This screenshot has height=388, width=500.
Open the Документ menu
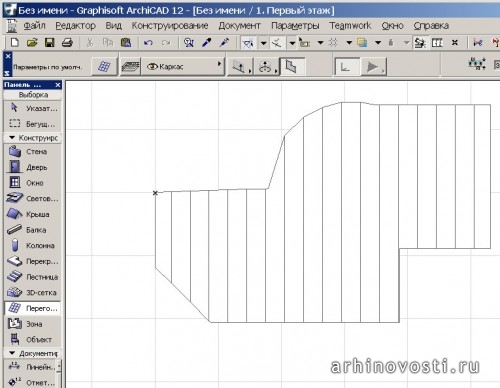click(239, 25)
